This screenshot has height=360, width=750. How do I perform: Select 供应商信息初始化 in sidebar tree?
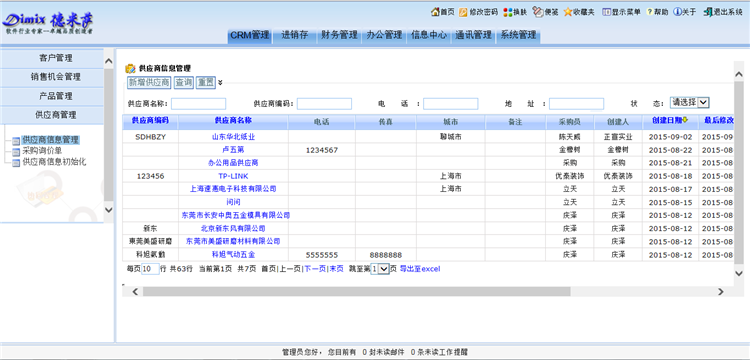[x=55, y=163]
